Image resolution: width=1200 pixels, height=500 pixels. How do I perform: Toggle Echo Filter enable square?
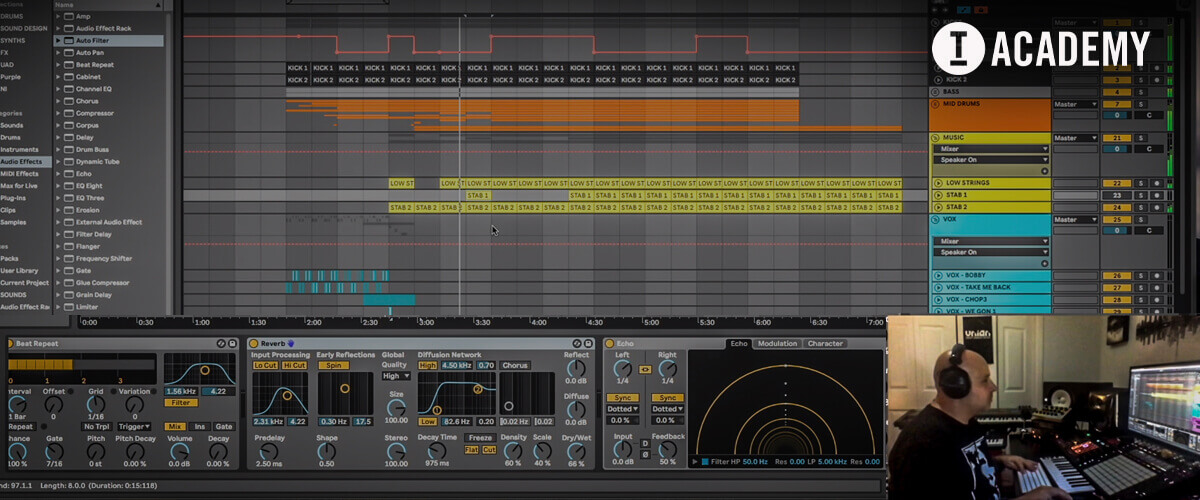(706, 462)
